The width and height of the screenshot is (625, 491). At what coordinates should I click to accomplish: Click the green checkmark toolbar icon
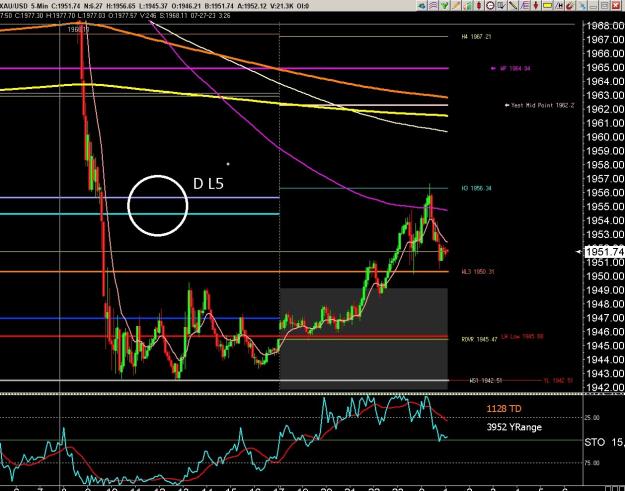tap(444, 6)
